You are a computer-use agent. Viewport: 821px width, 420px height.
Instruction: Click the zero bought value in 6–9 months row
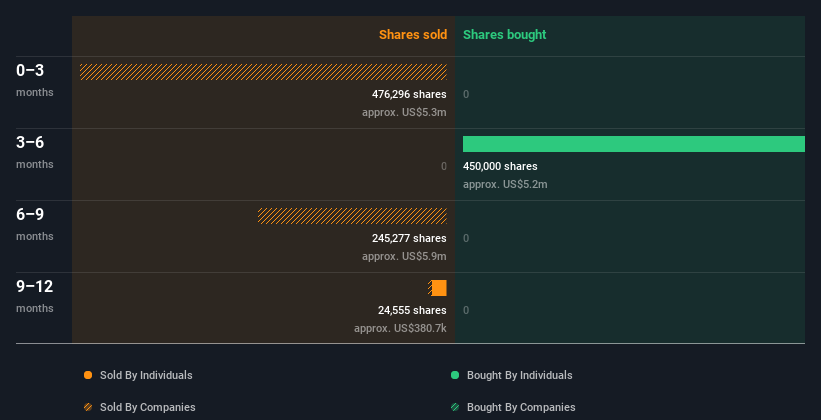pos(466,238)
